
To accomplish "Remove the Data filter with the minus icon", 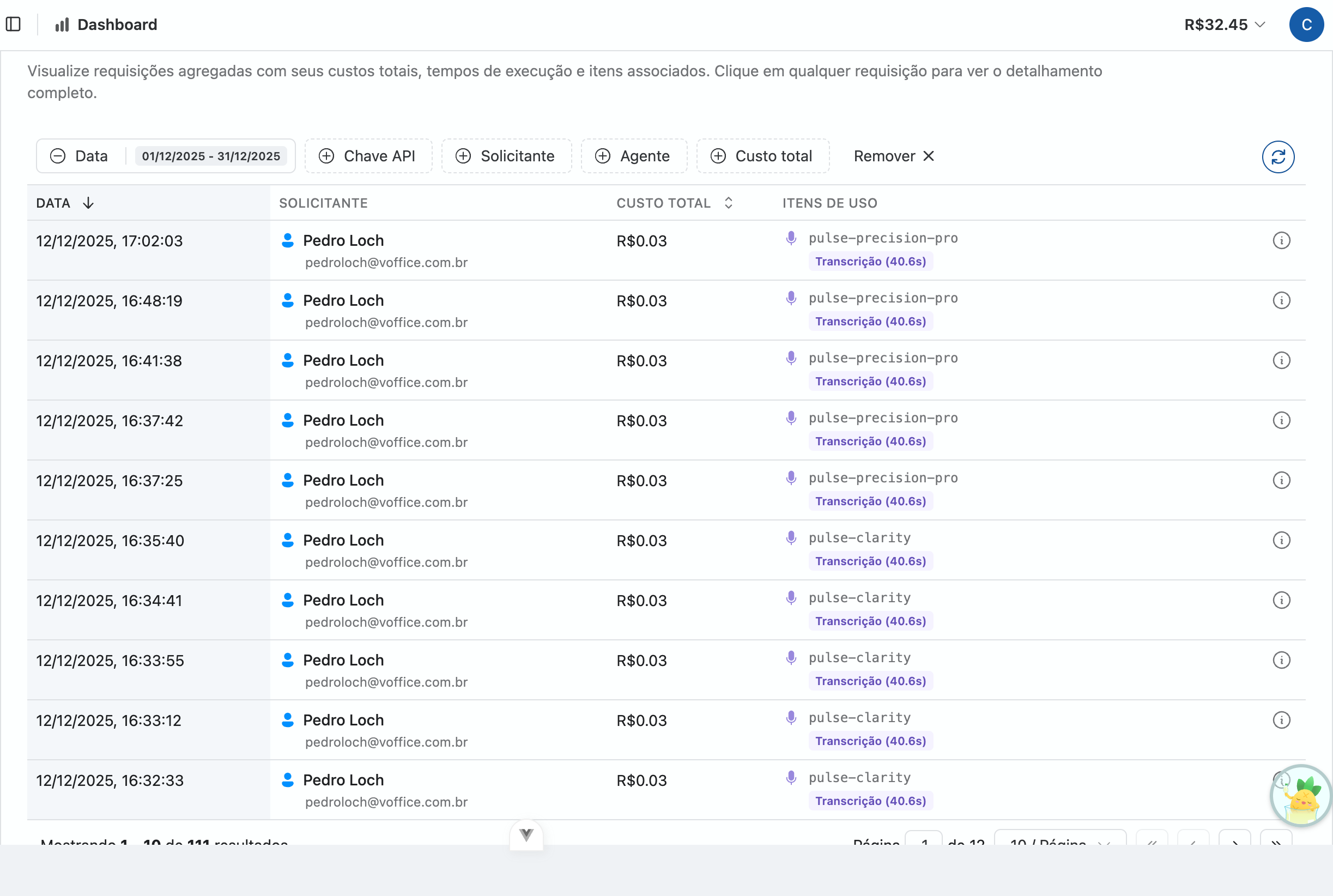I will tap(58, 156).
